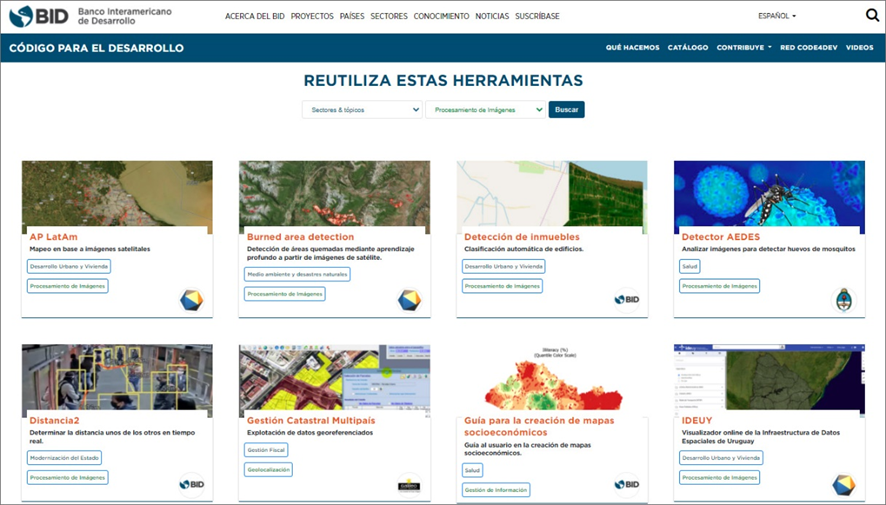Select CONOCIMIENTO menu item
Viewport: 886px width, 505px height.
pyautogui.click(x=441, y=16)
